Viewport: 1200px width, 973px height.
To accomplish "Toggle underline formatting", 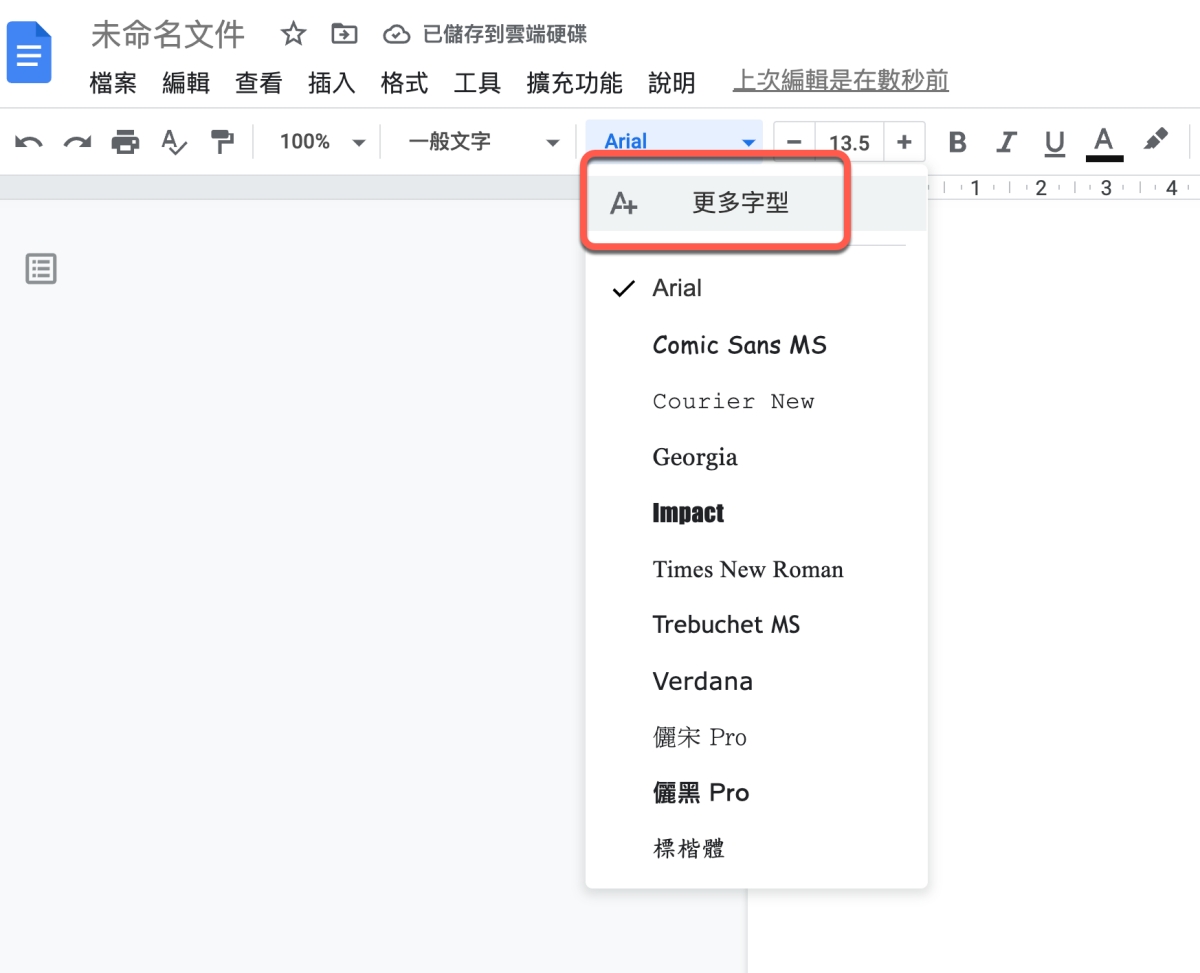I will pyautogui.click(x=1054, y=143).
